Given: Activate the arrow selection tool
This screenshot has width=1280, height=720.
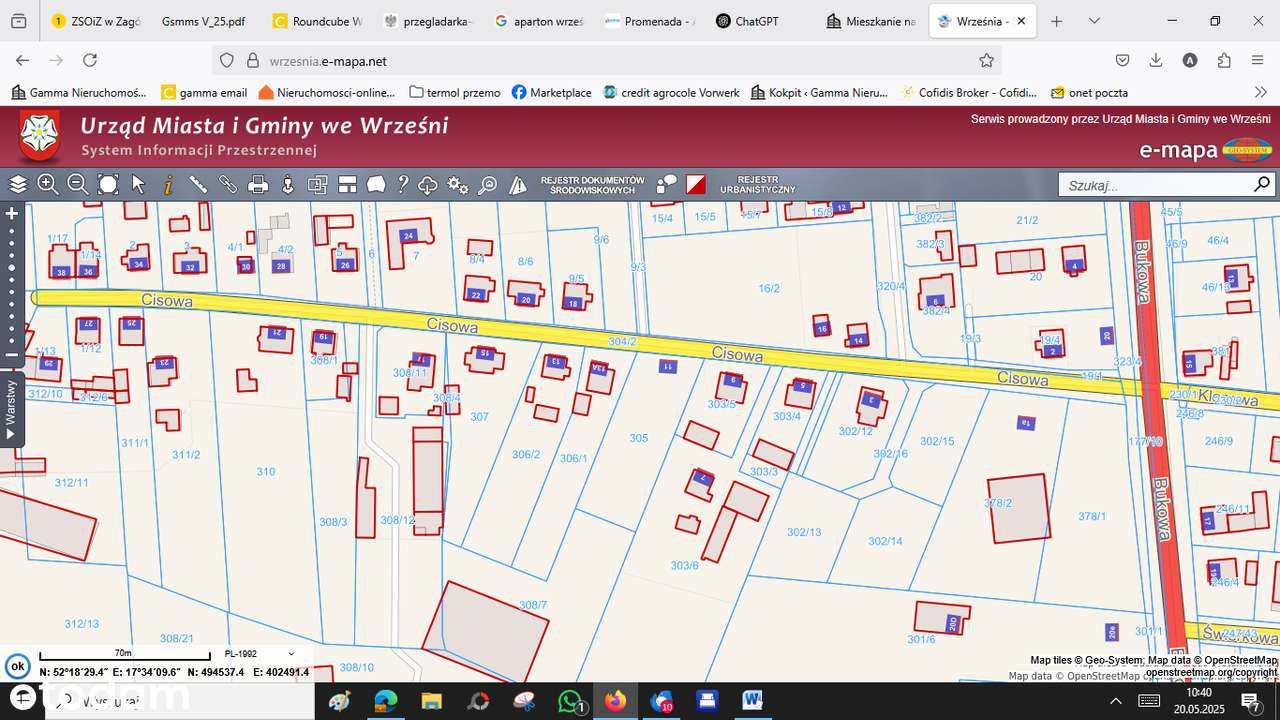Looking at the screenshot, I should (x=138, y=184).
